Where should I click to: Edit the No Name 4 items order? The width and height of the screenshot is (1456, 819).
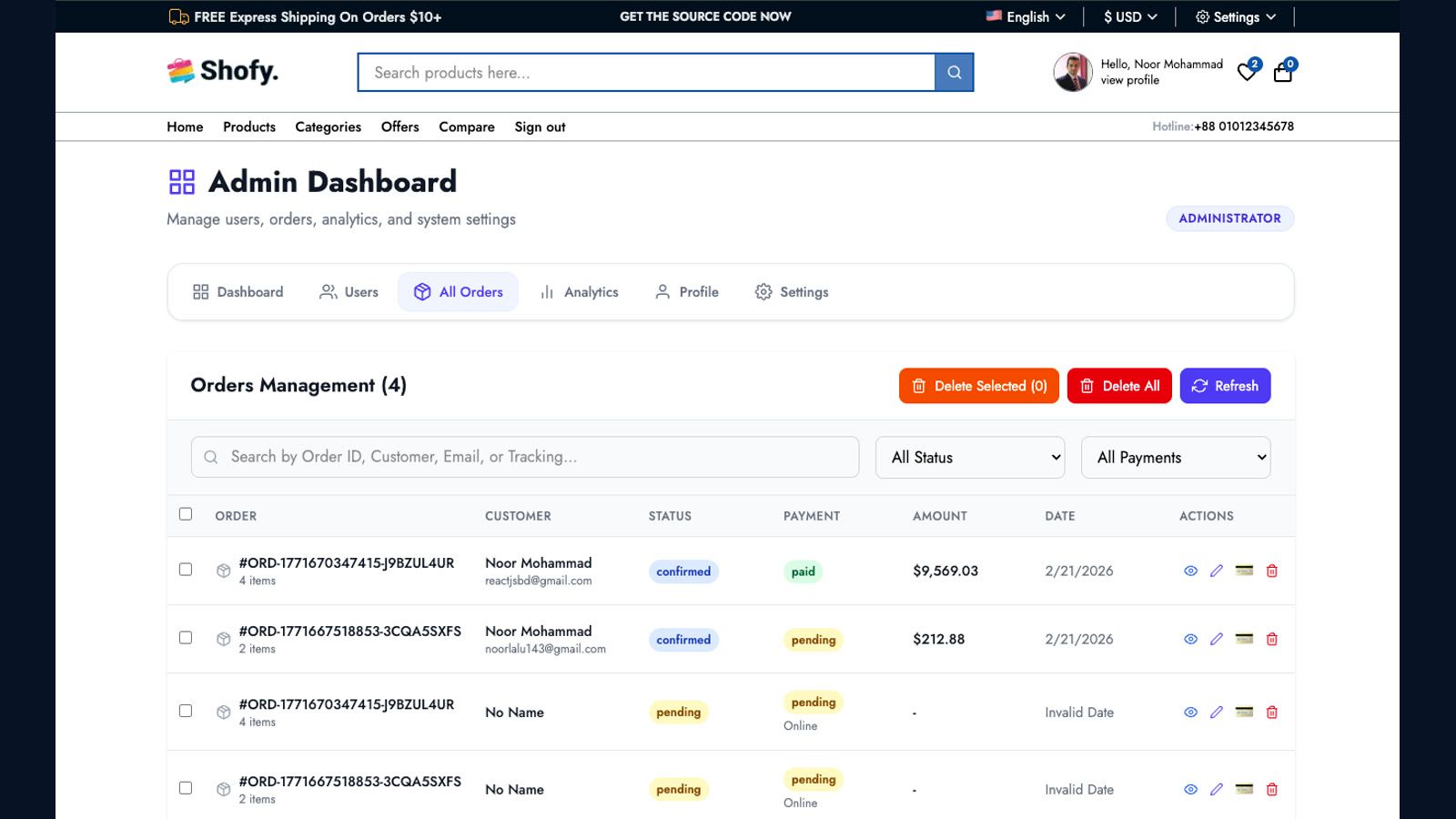1217,713
